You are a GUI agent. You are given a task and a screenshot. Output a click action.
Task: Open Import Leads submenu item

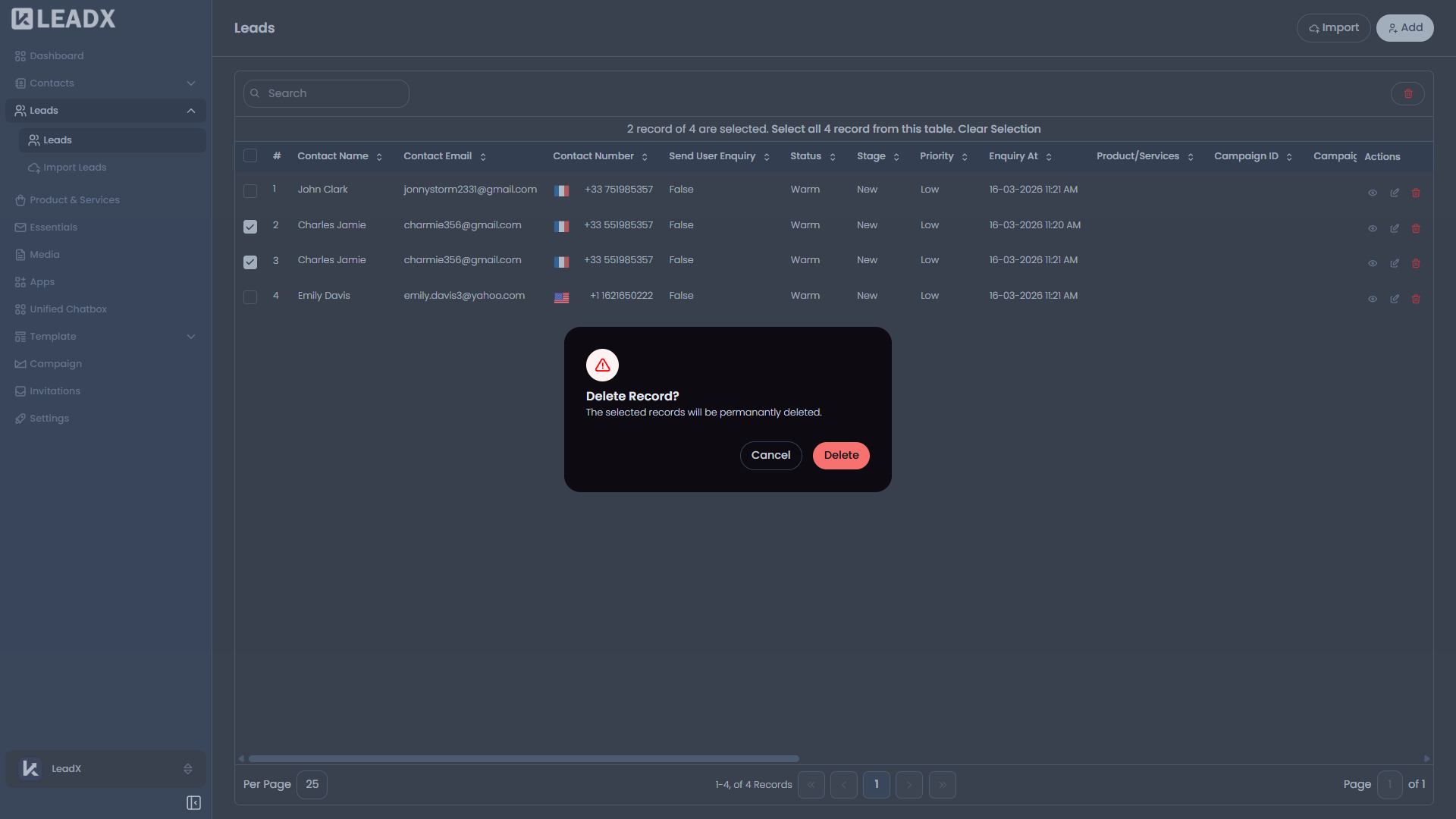[x=74, y=168]
